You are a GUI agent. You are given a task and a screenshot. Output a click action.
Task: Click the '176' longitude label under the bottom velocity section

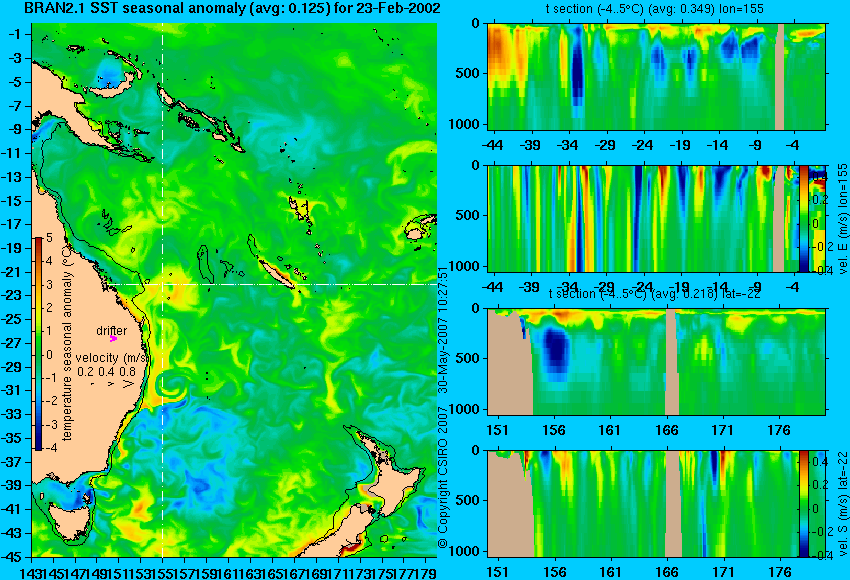click(780, 572)
